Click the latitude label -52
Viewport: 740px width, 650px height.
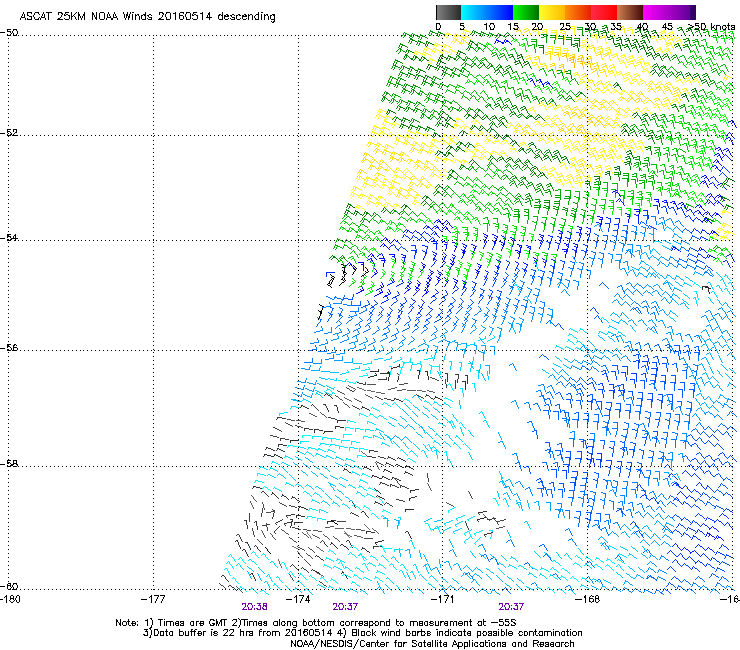[9, 133]
